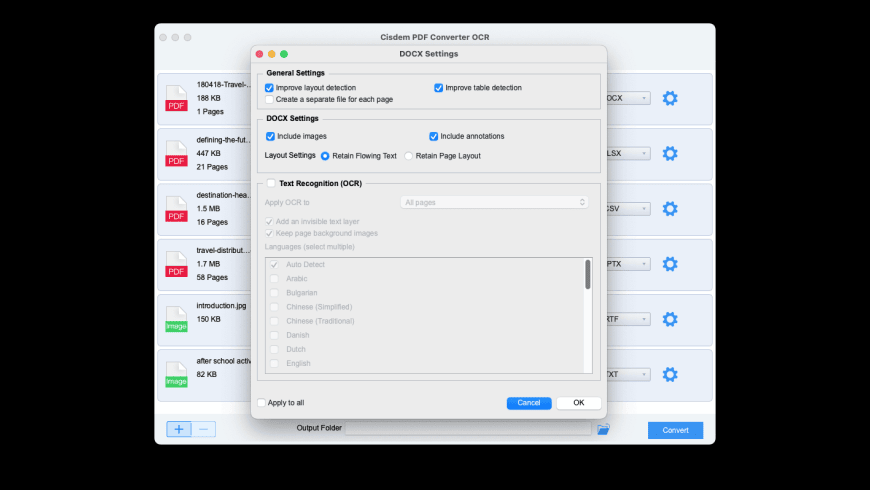
Task: Click PDF icon of destination-hea file
Action: click(x=176, y=209)
